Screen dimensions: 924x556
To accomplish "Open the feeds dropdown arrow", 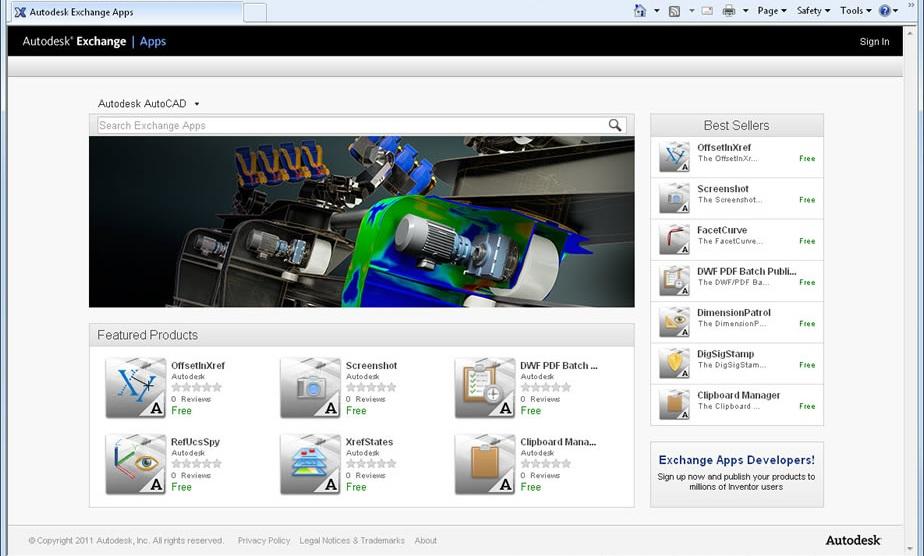I will tap(691, 11).
